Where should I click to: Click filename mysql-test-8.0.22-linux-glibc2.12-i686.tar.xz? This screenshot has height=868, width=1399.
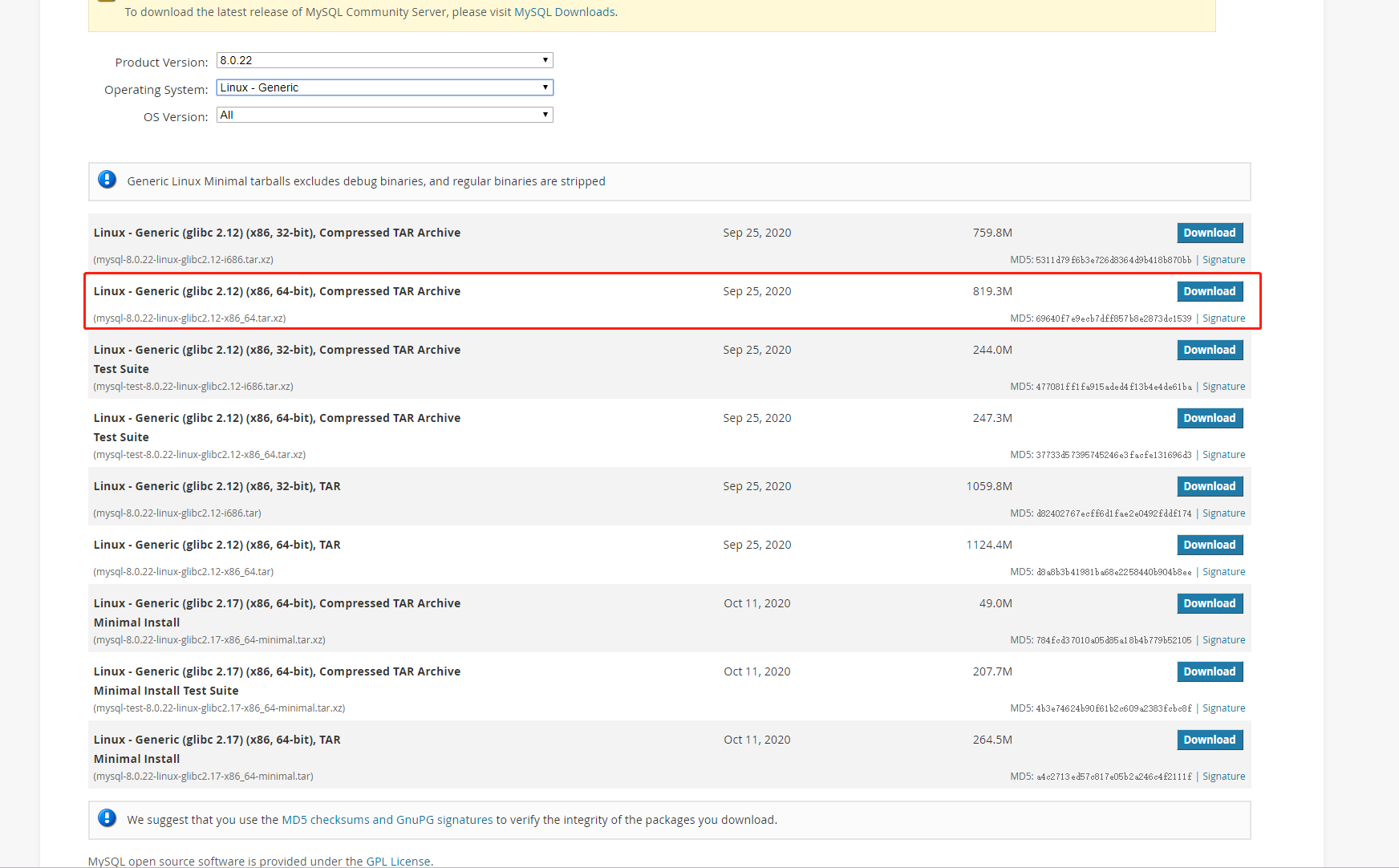click(193, 387)
